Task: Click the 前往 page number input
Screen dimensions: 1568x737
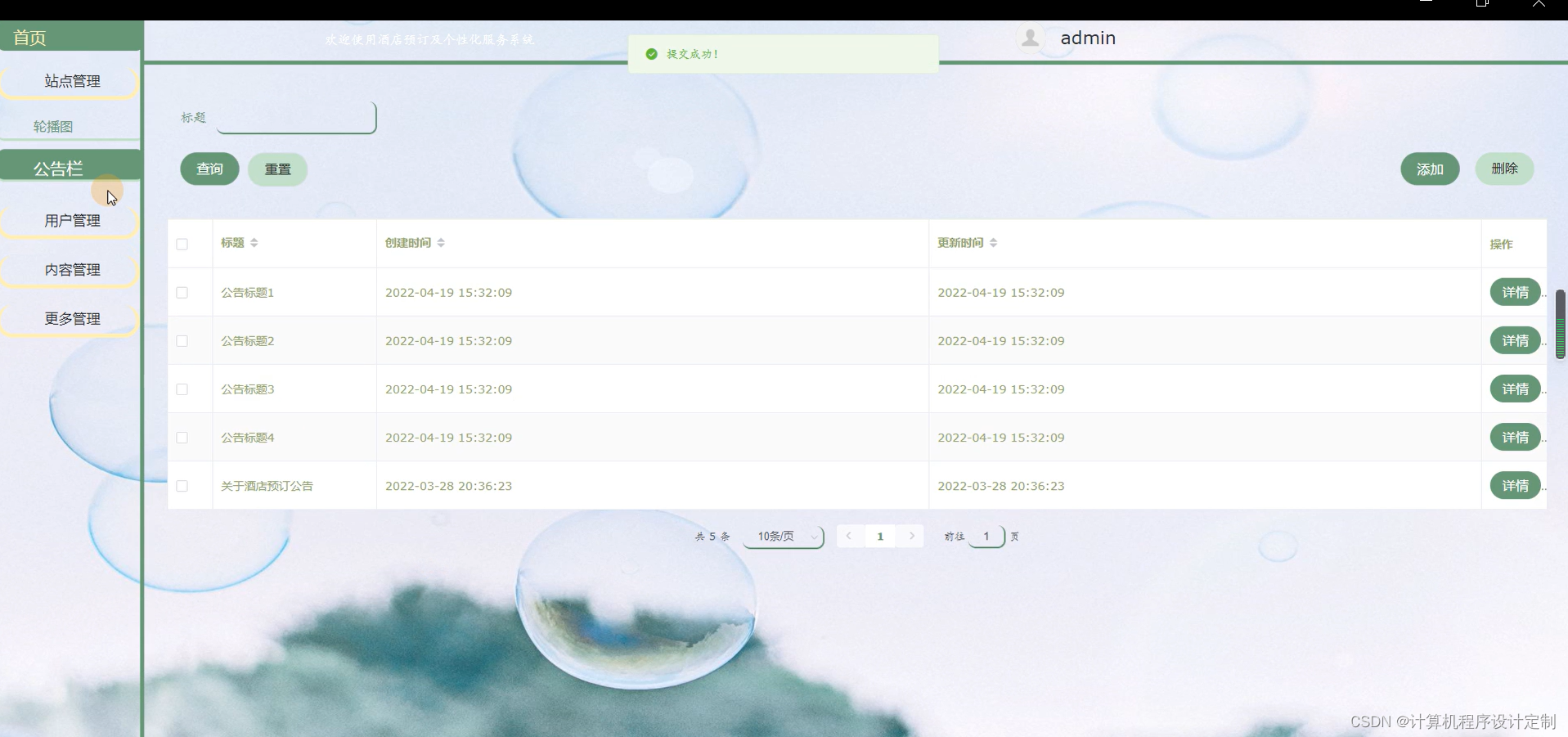Action: pos(986,537)
